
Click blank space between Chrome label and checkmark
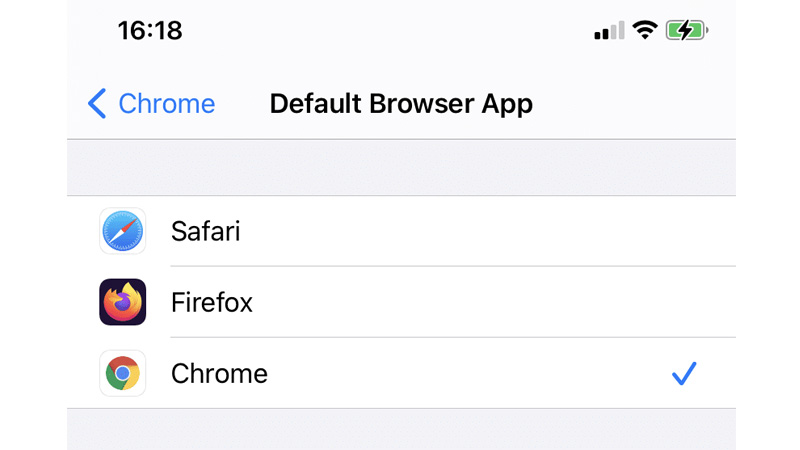click(x=470, y=374)
